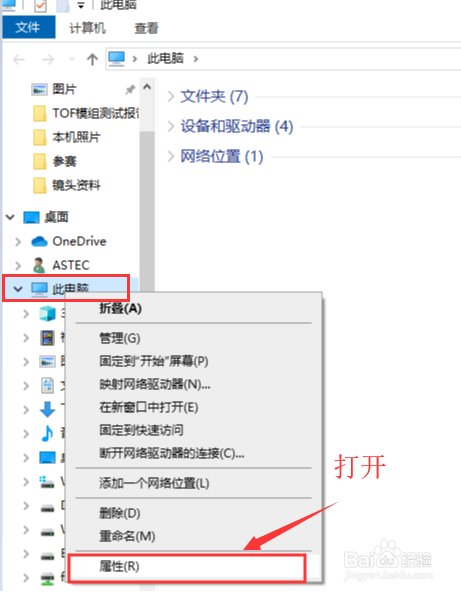Click the Music note icon
The height and width of the screenshot is (593, 461).
47,433
